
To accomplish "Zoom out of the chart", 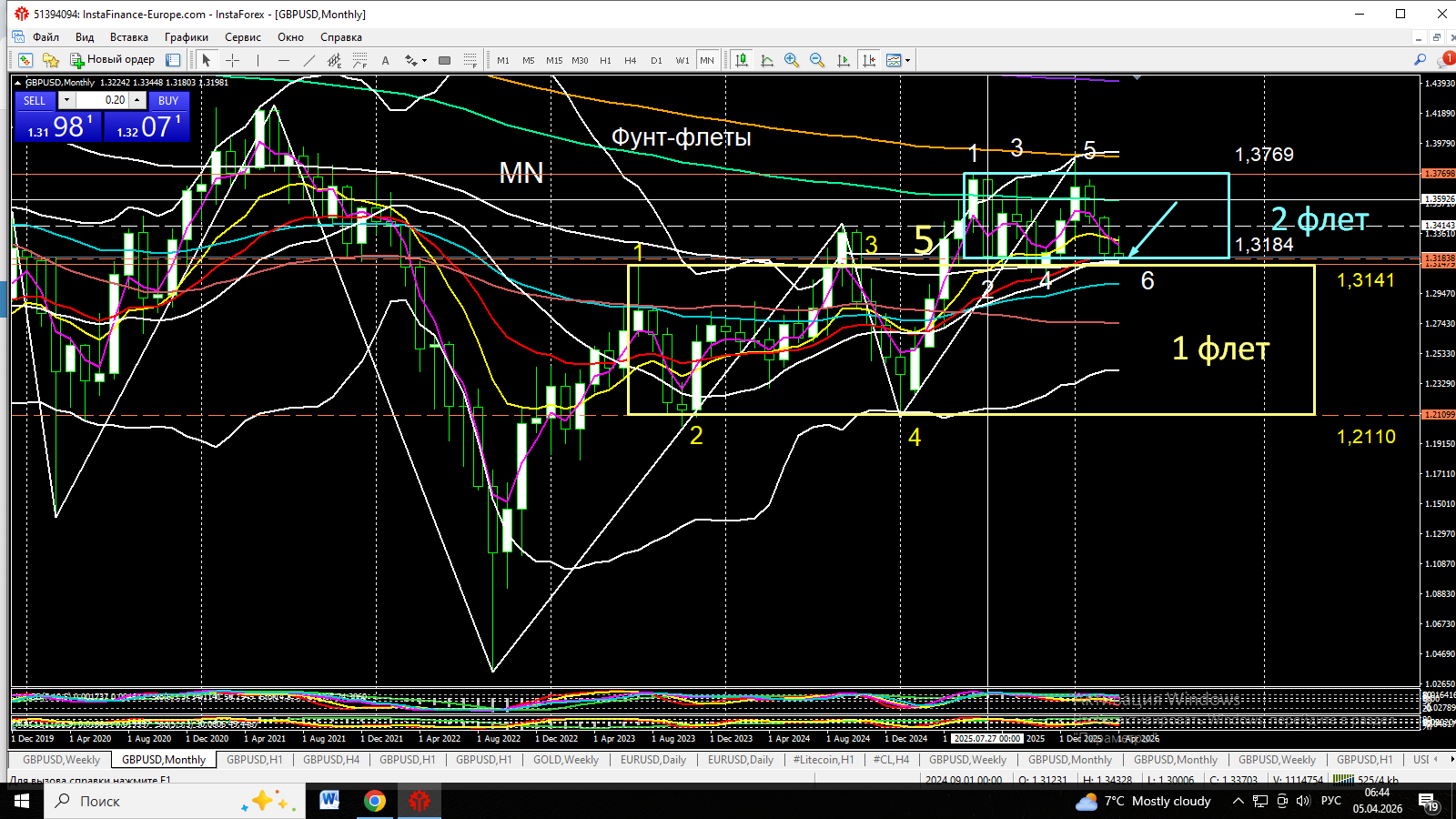I will pos(817,60).
